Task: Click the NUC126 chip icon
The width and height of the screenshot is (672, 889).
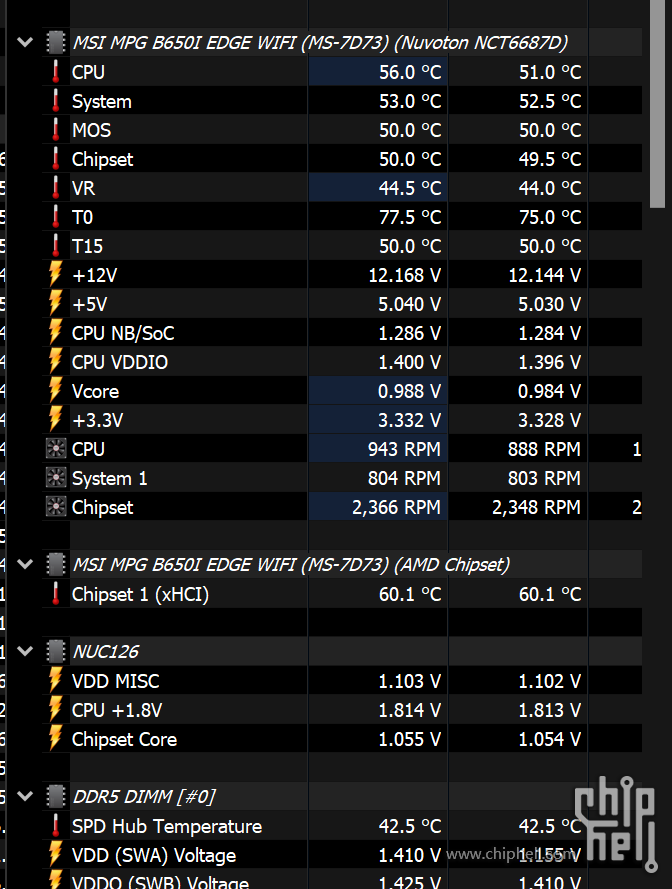Action: tap(56, 651)
